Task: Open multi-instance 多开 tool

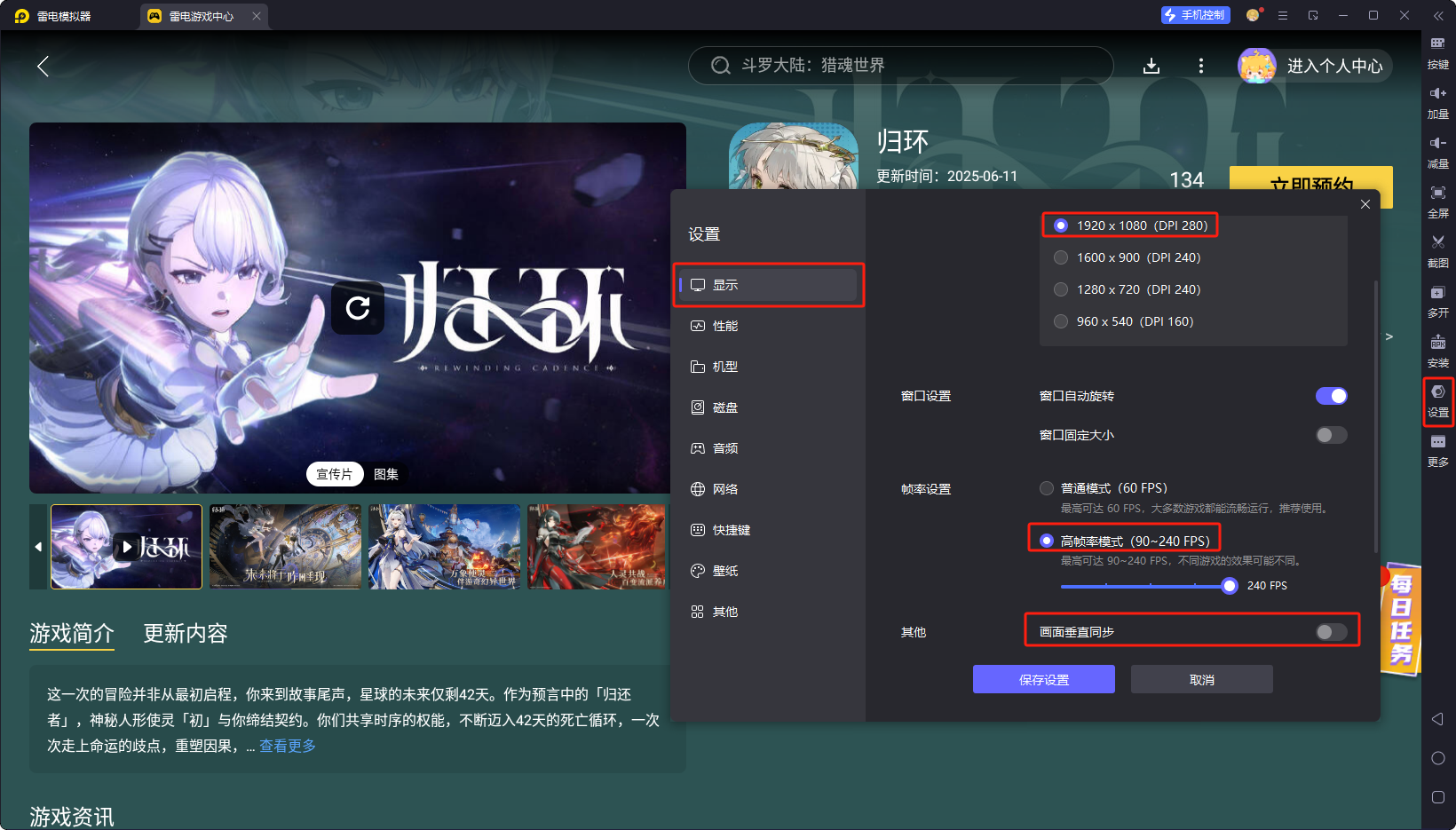Action: (1437, 301)
